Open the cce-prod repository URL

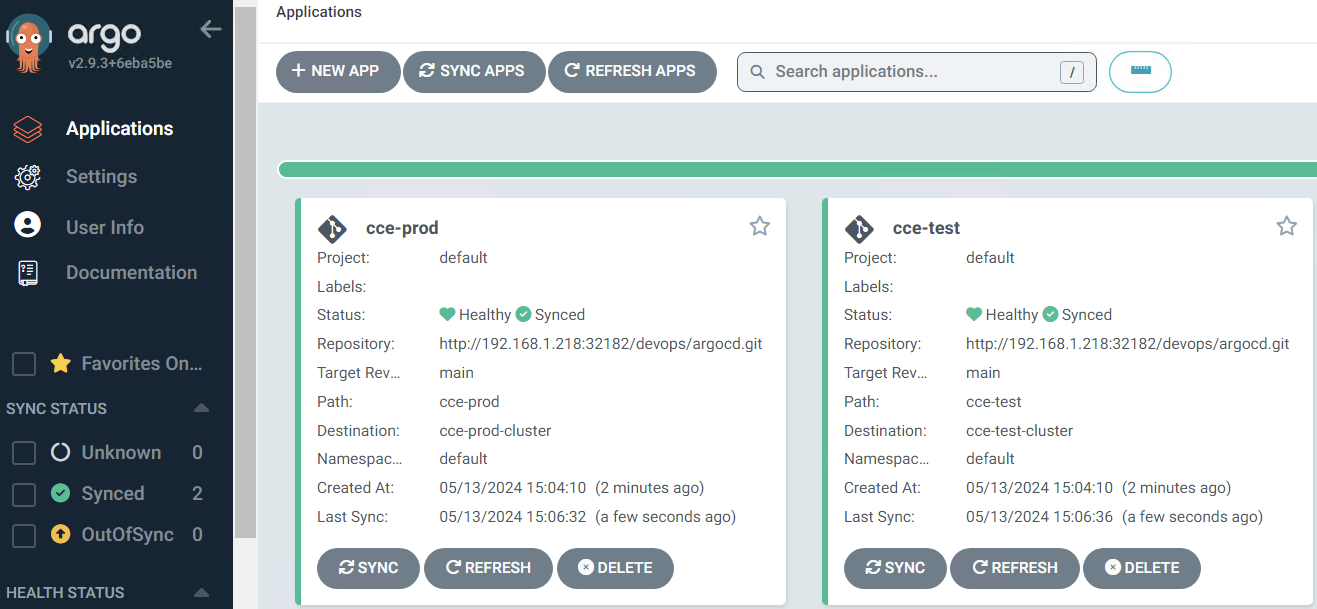click(x=601, y=344)
